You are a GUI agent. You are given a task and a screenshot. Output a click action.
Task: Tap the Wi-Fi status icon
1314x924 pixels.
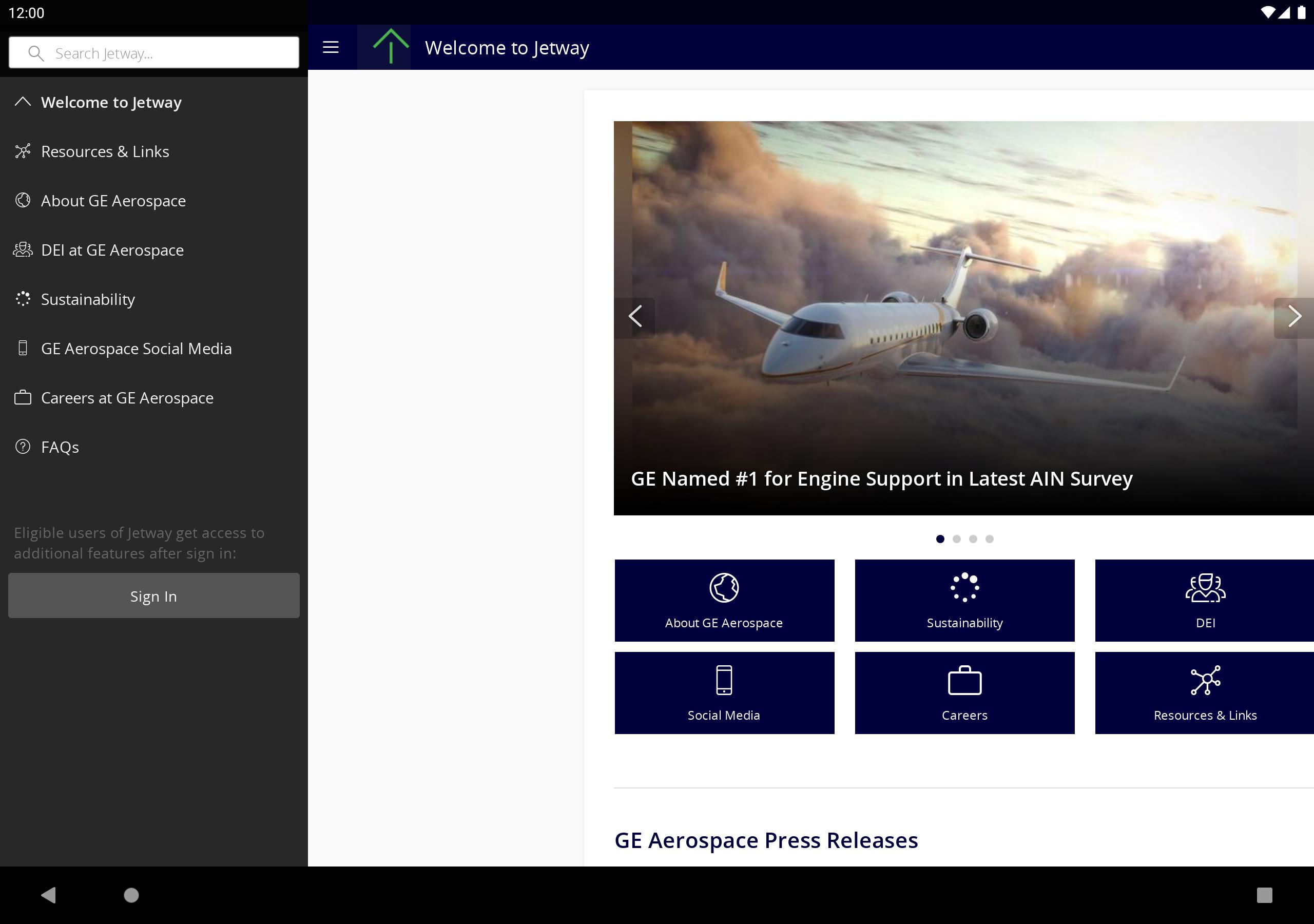1268,13
